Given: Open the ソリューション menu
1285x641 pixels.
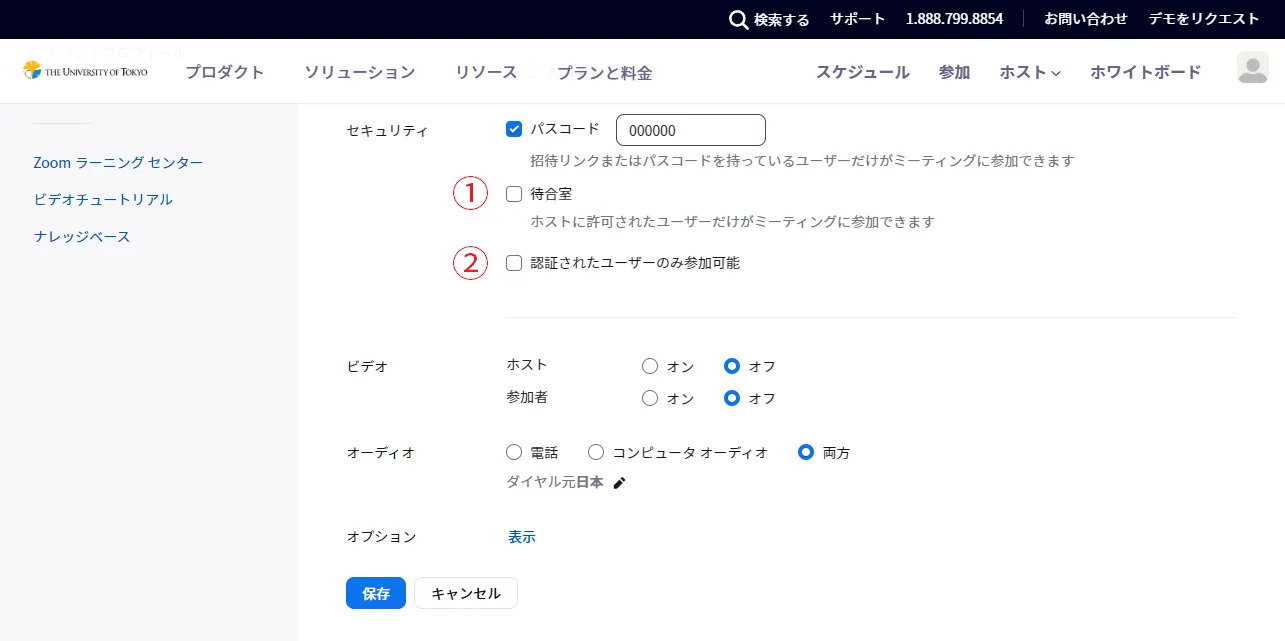Looking at the screenshot, I should coord(359,72).
